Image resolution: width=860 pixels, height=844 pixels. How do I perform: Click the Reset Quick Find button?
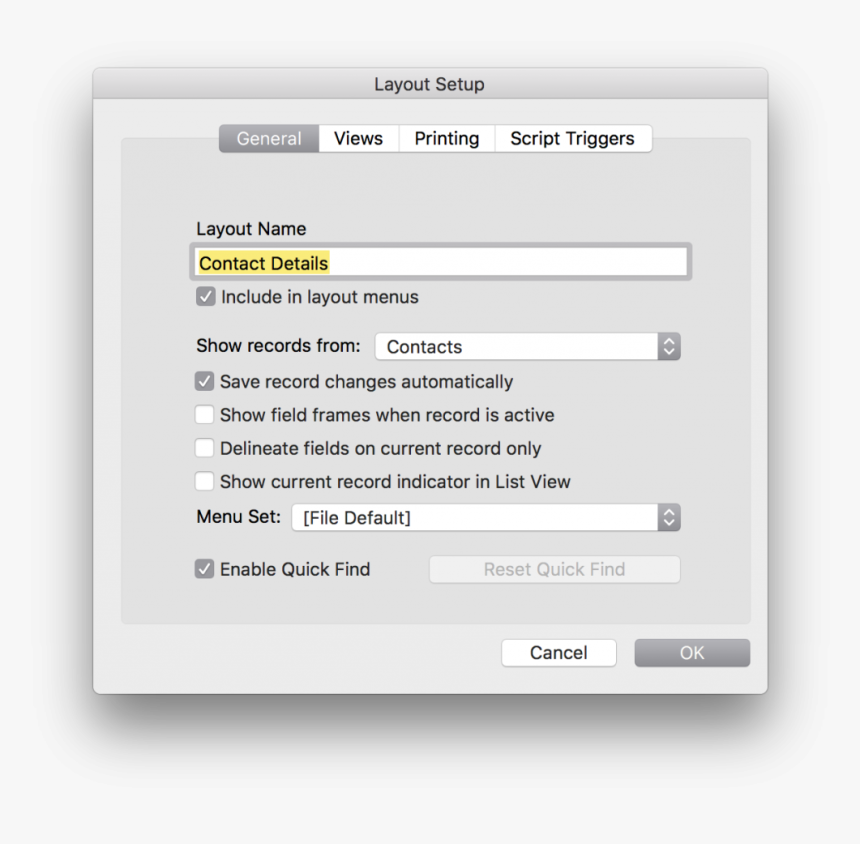554,568
